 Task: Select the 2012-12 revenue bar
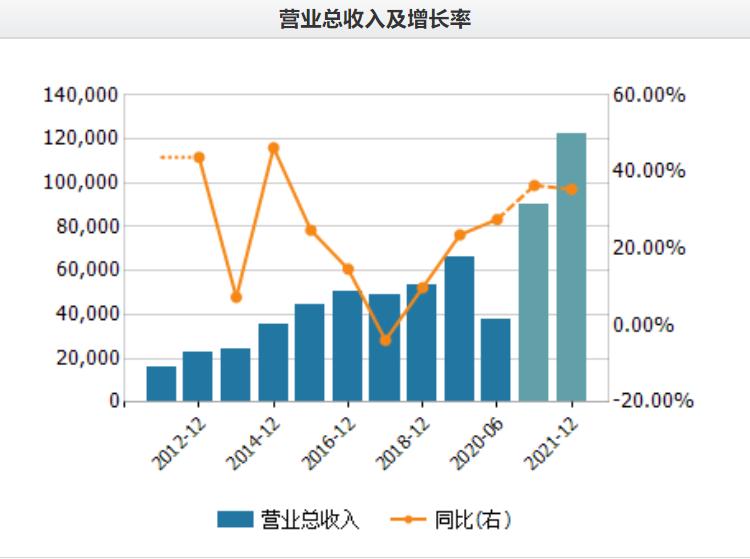point(198,376)
